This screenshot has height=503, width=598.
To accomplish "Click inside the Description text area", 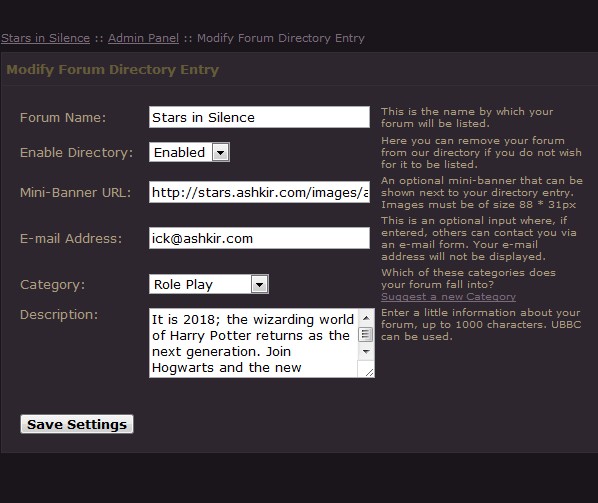I will pos(253,343).
